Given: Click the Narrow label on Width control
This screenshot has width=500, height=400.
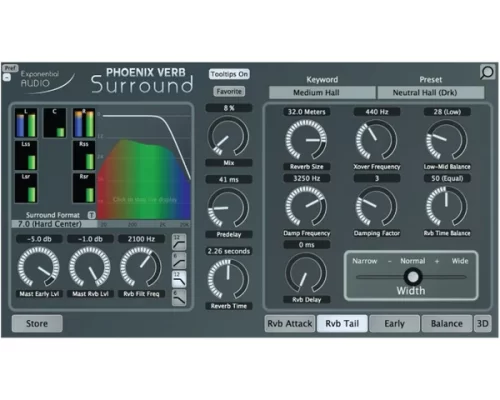Looking at the screenshot, I should (365, 261).
